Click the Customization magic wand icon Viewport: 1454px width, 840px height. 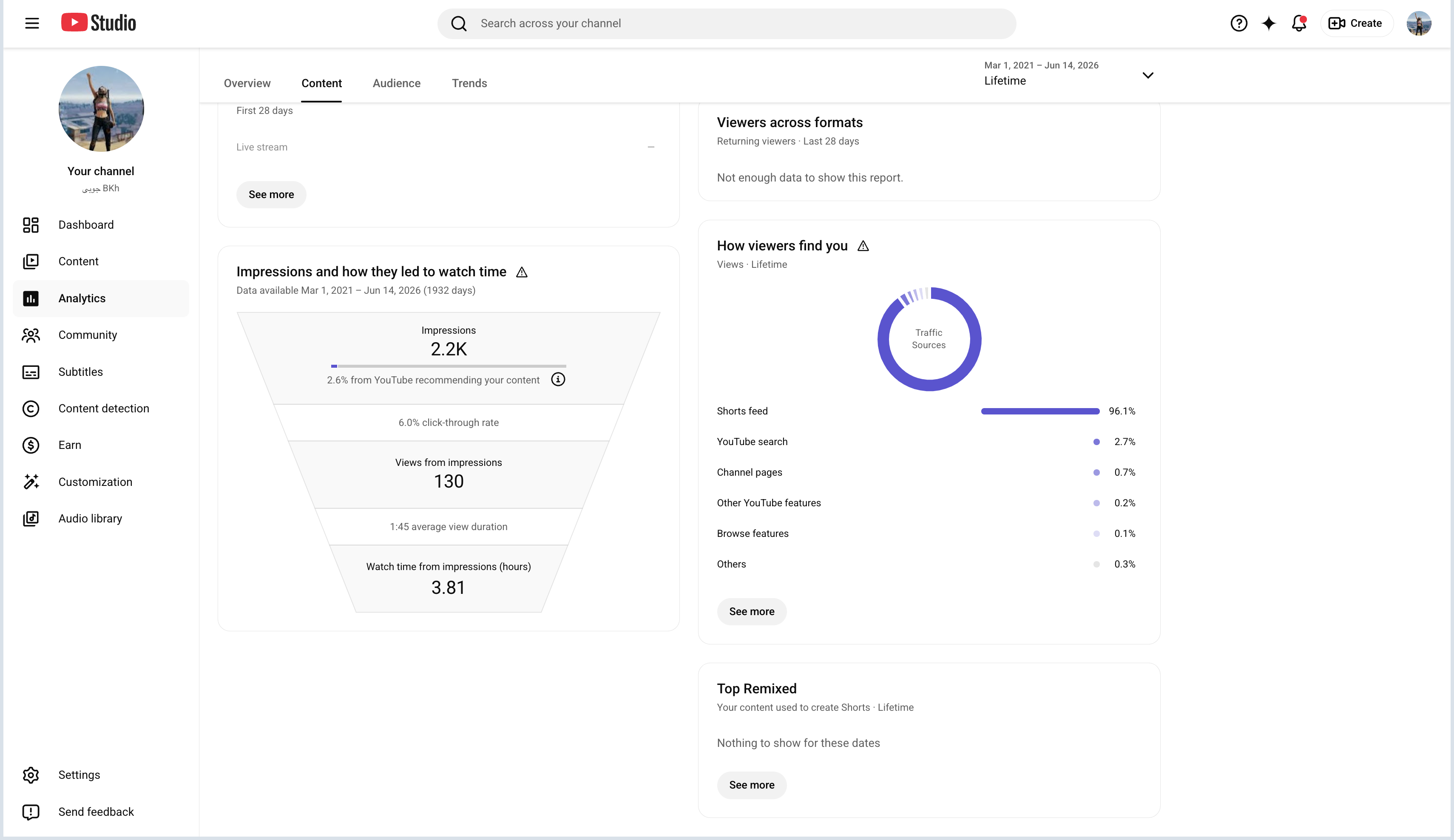click(x=31, y=482)
